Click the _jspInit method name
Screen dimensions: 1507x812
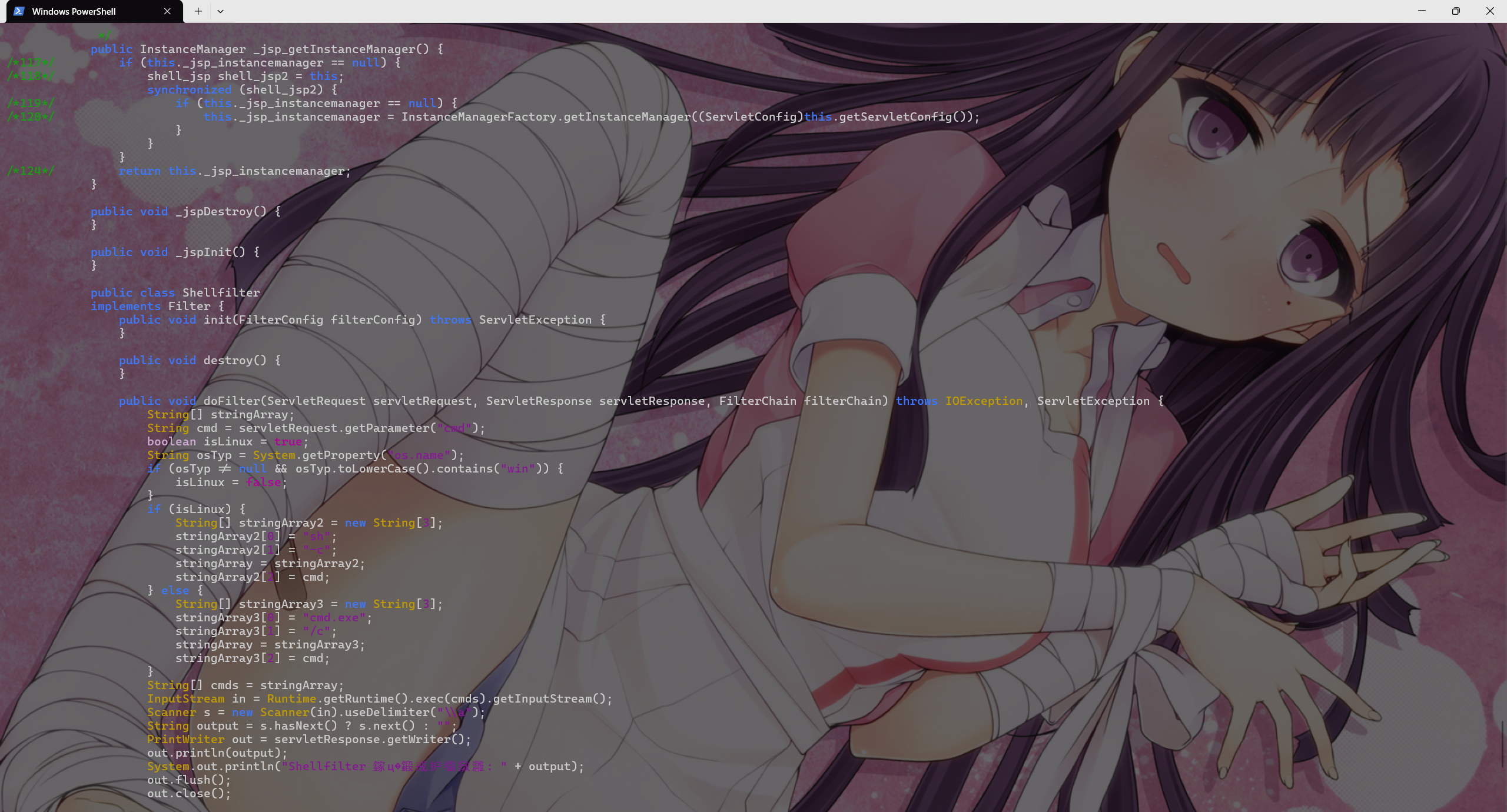tap(204, 252)
